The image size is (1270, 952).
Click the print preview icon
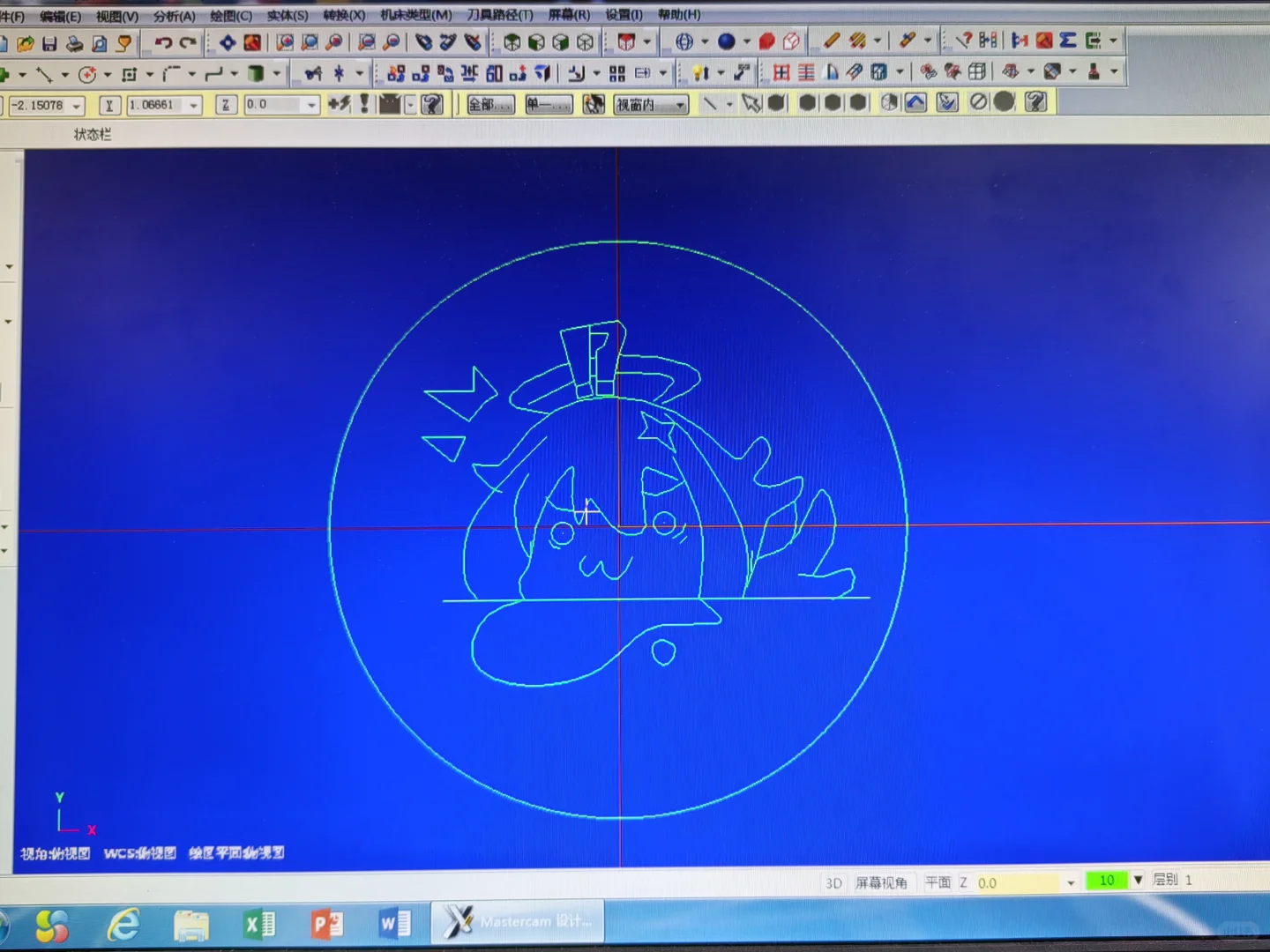pos(100,42)
